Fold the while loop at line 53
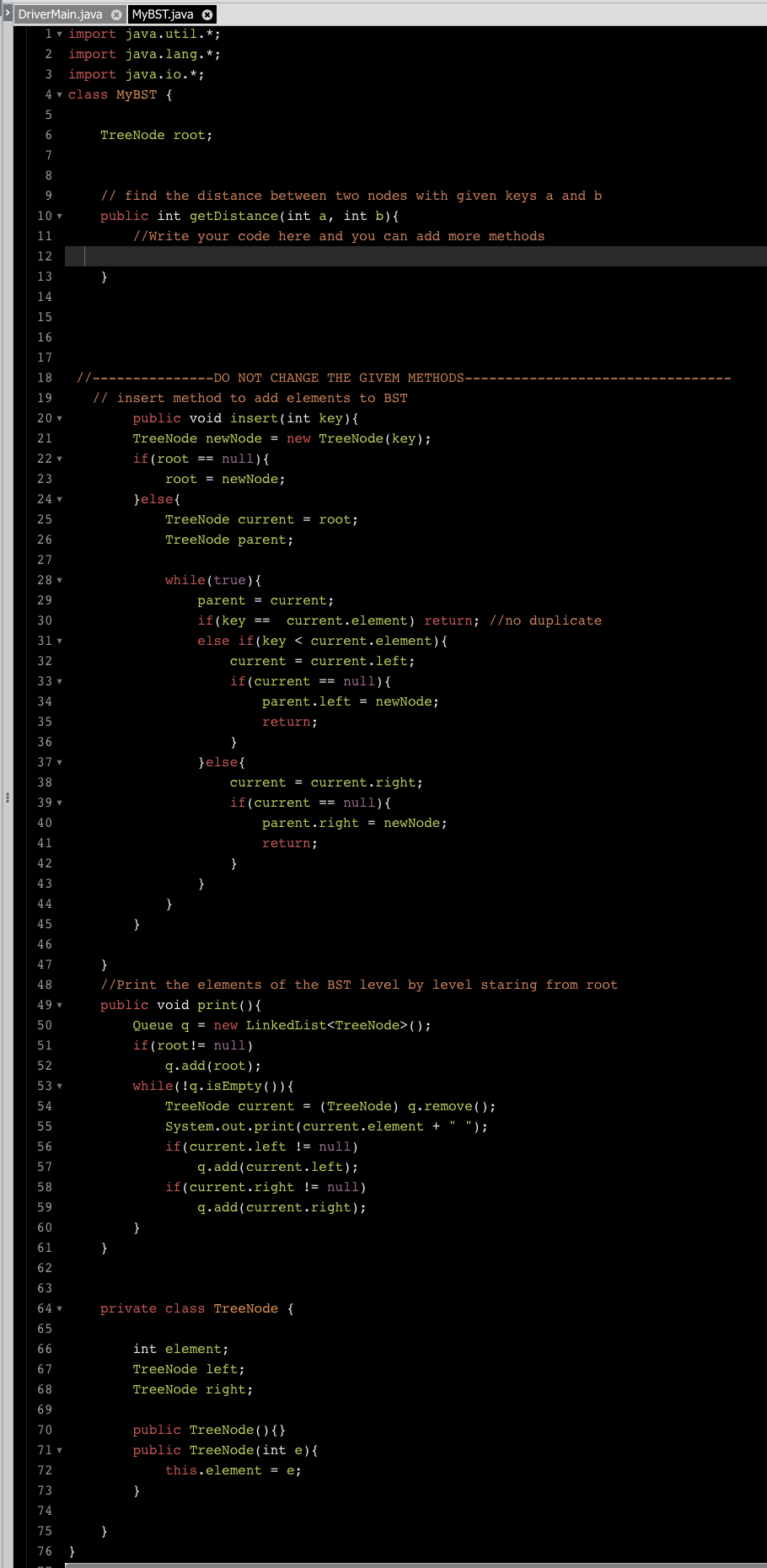 click(x=59, y=1086)
